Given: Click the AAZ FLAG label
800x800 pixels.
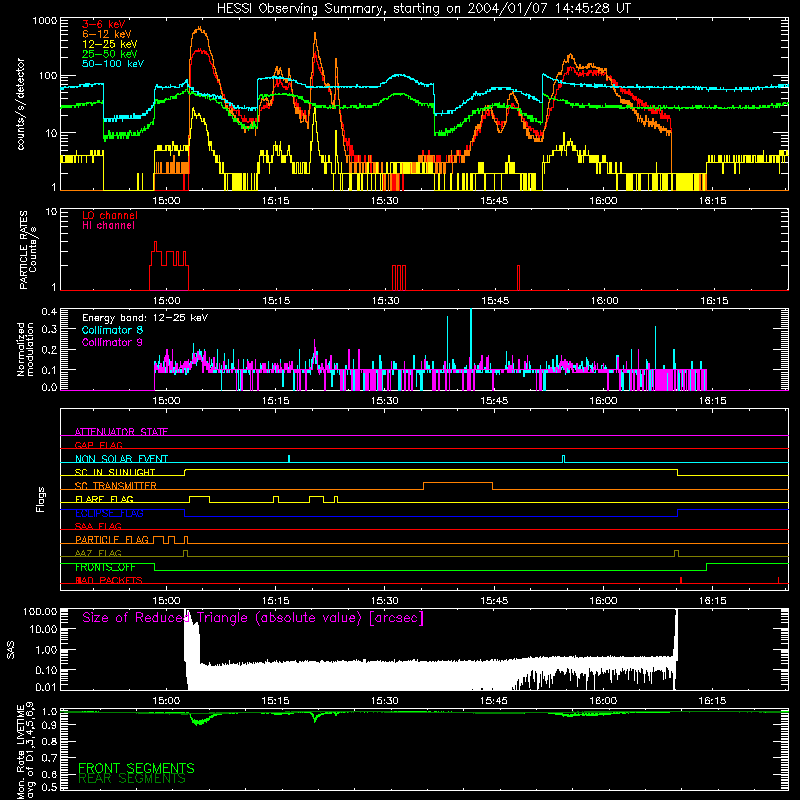Looking at the screenshot, I should [98, 553].
